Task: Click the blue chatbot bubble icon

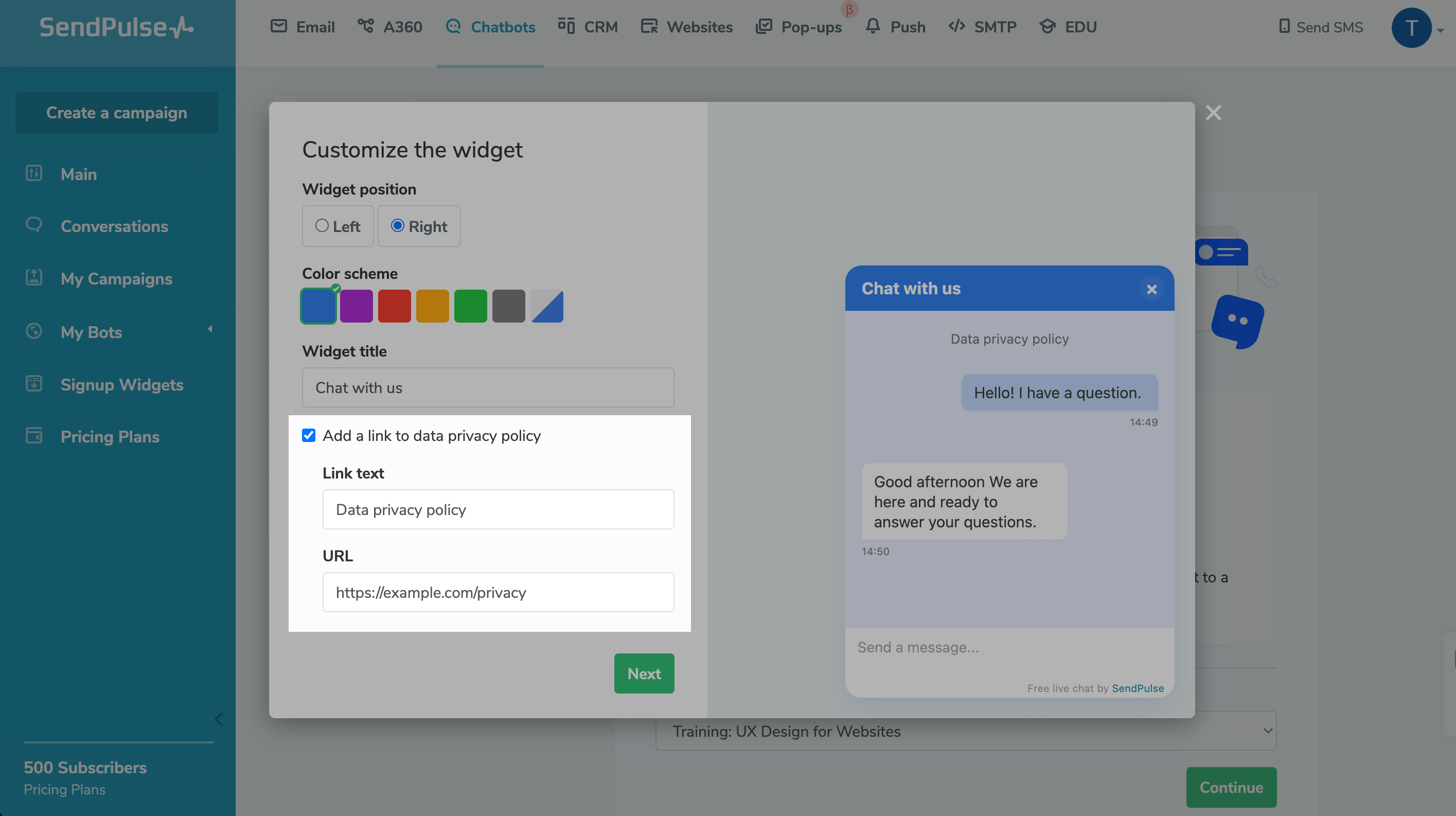Action: tap(1237, 322)
